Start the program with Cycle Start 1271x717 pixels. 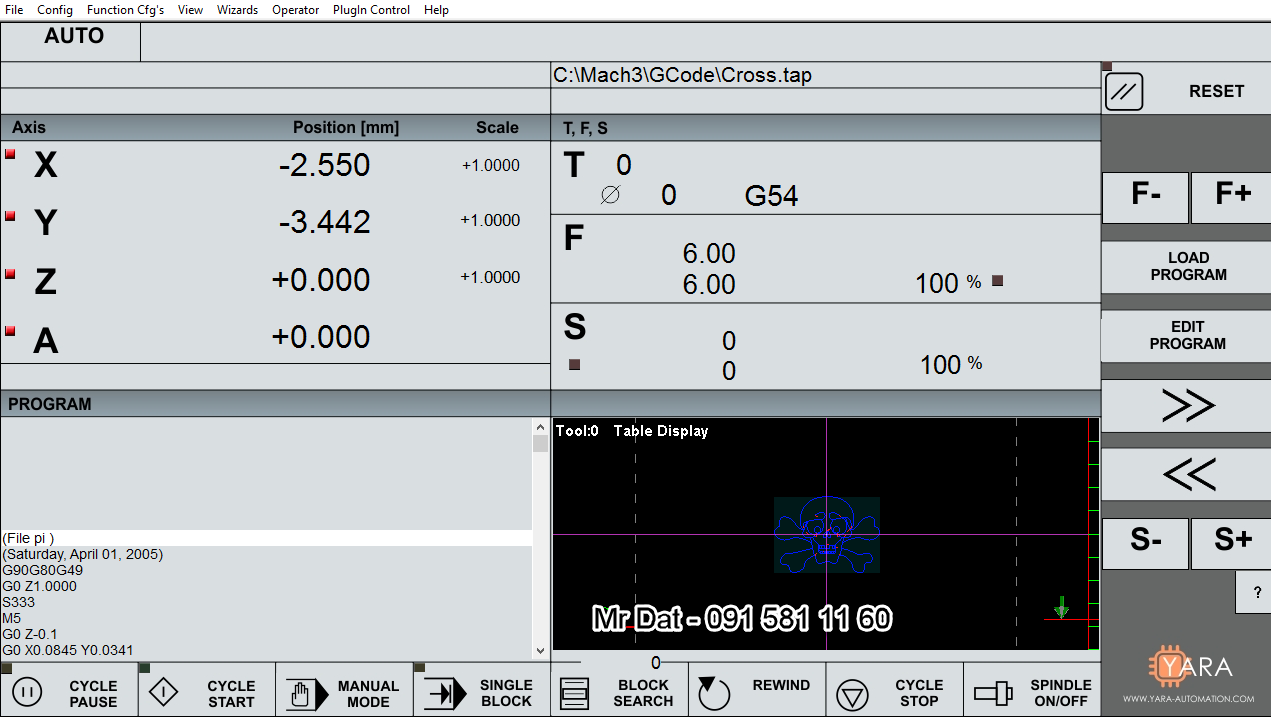[x=207, y=692]
